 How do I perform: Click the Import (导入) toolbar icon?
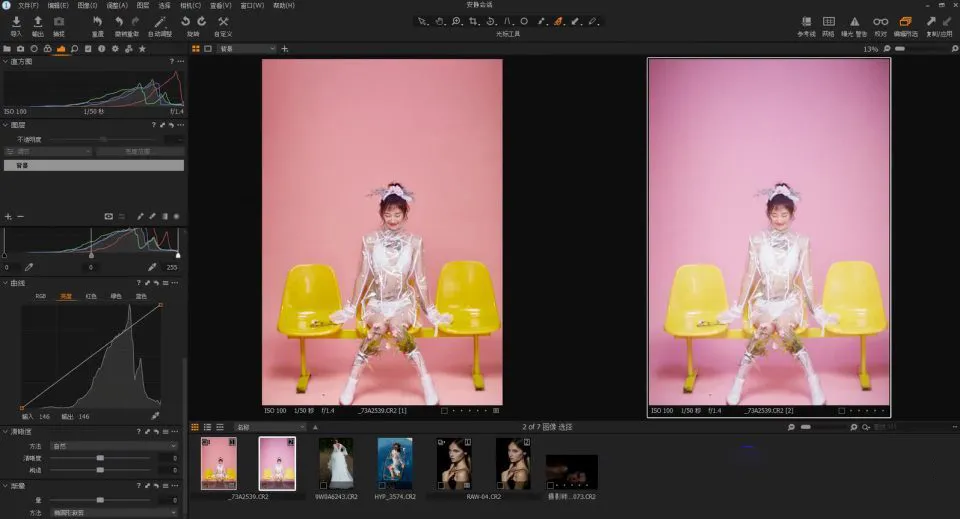coord(17,22)
